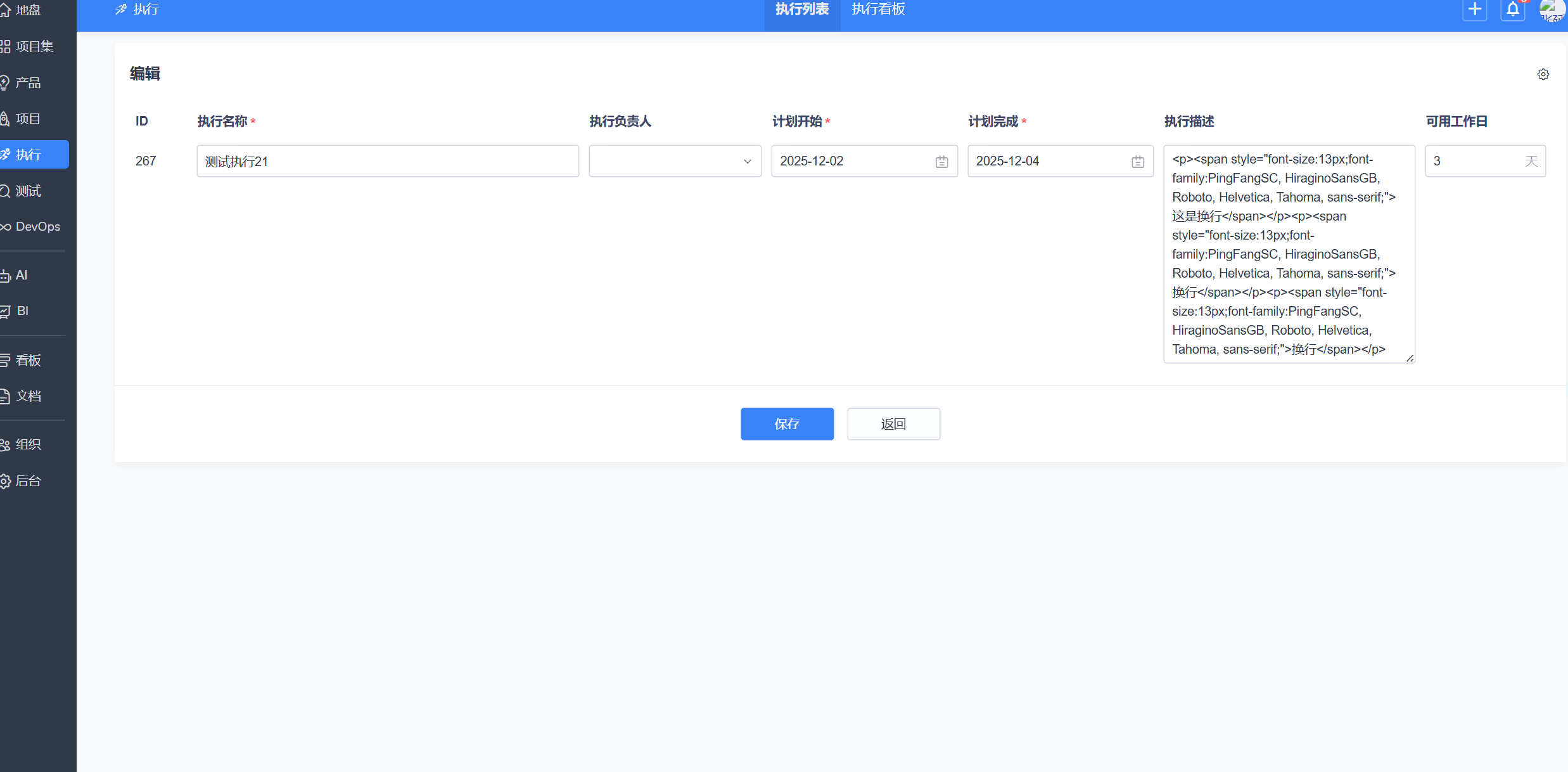Expand the 执行负责人 dropdown
This screenshot has width=1568, height=772.
tap(675, 161)
